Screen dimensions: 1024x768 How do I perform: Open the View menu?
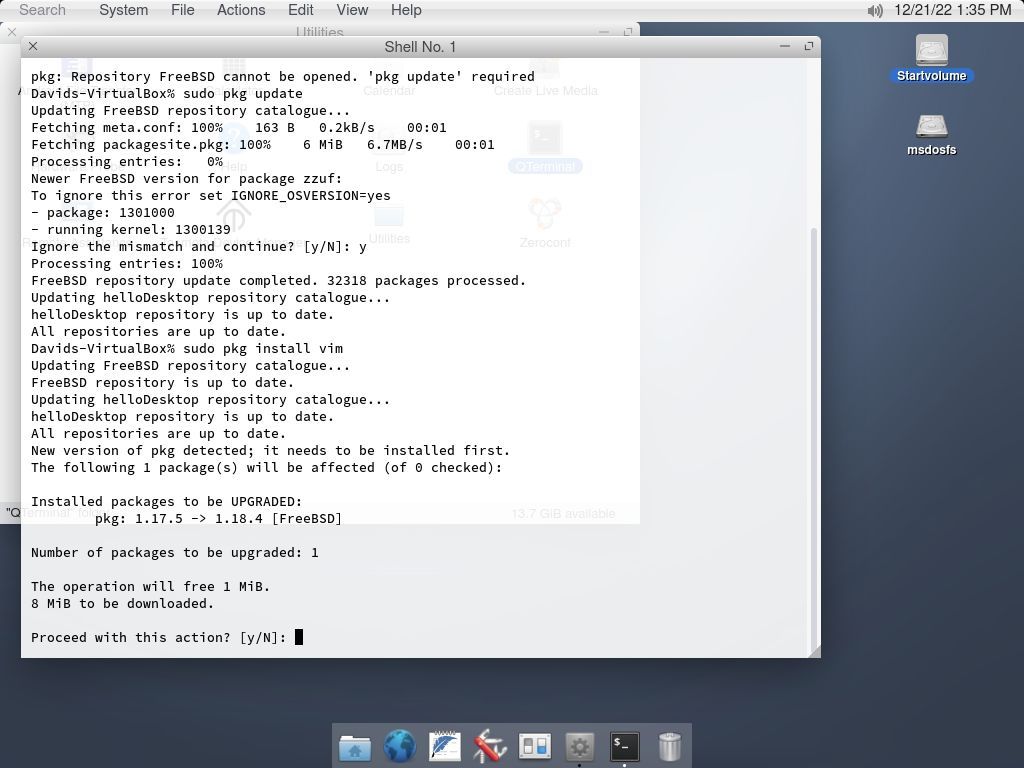(352, 10)
